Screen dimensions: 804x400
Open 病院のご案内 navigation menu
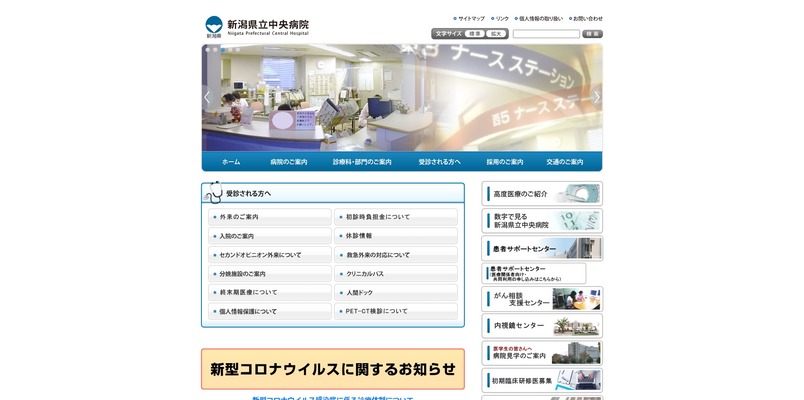(289, 162)
